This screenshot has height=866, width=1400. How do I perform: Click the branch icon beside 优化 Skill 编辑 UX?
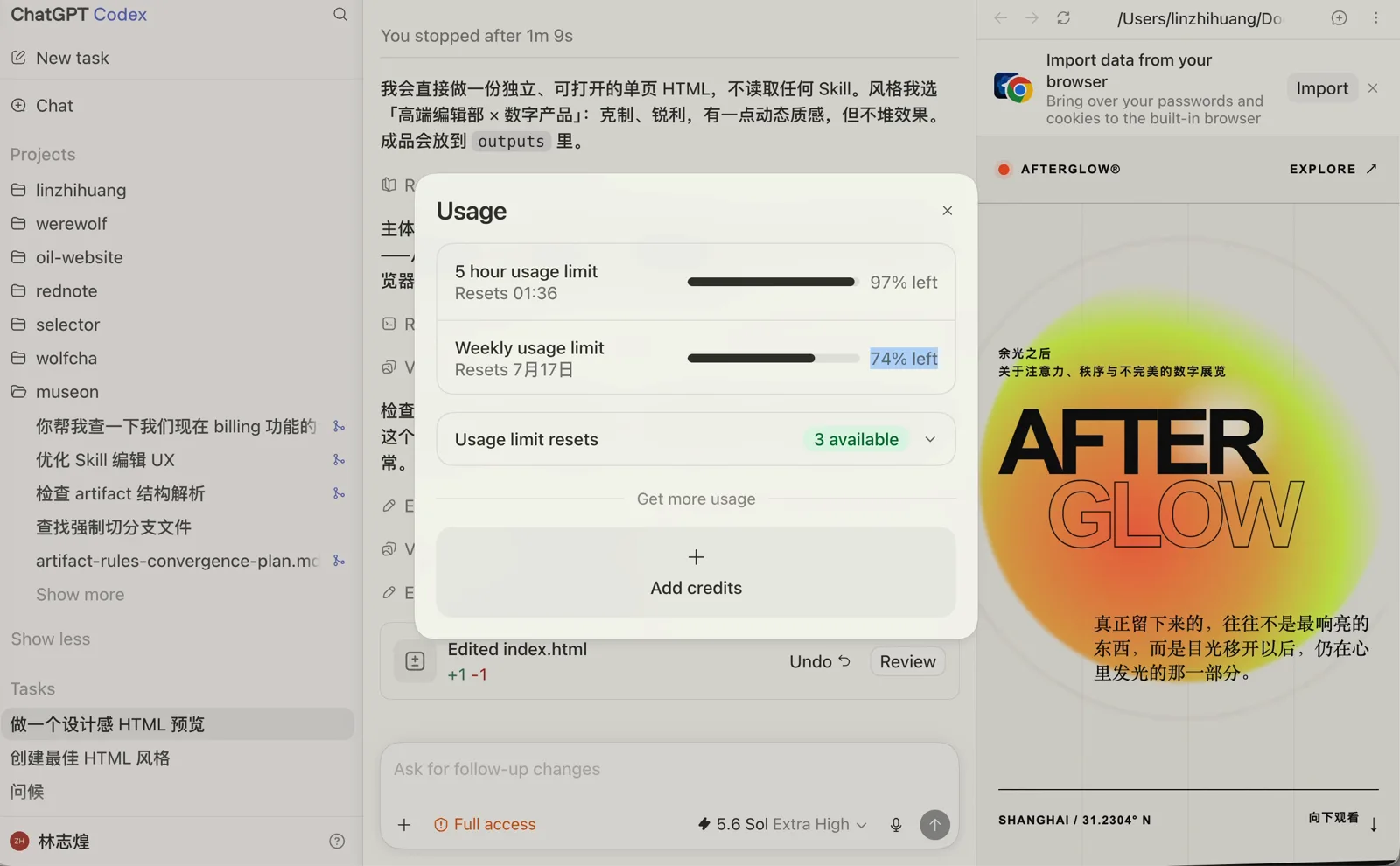pos(339,460)
